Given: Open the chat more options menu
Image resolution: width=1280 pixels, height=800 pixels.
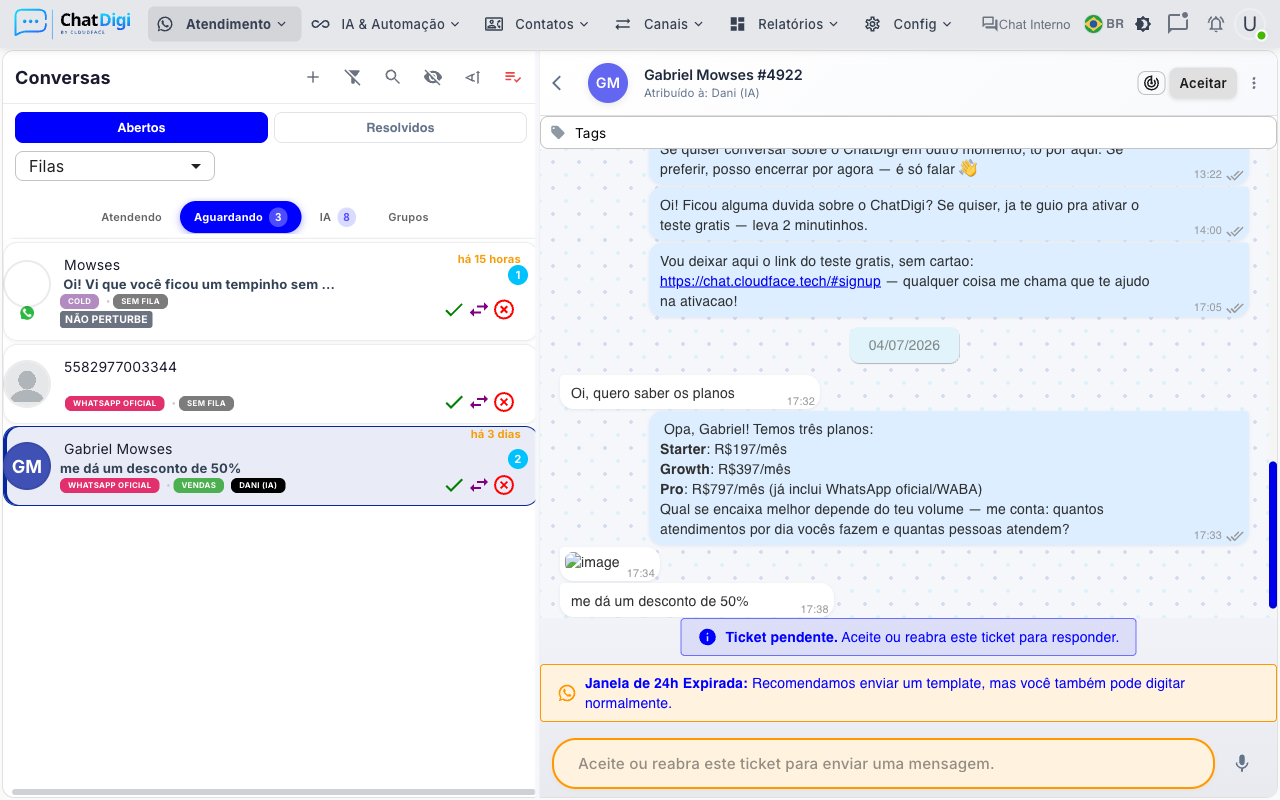Looking at the screenshot, I should pos(1255,83).
